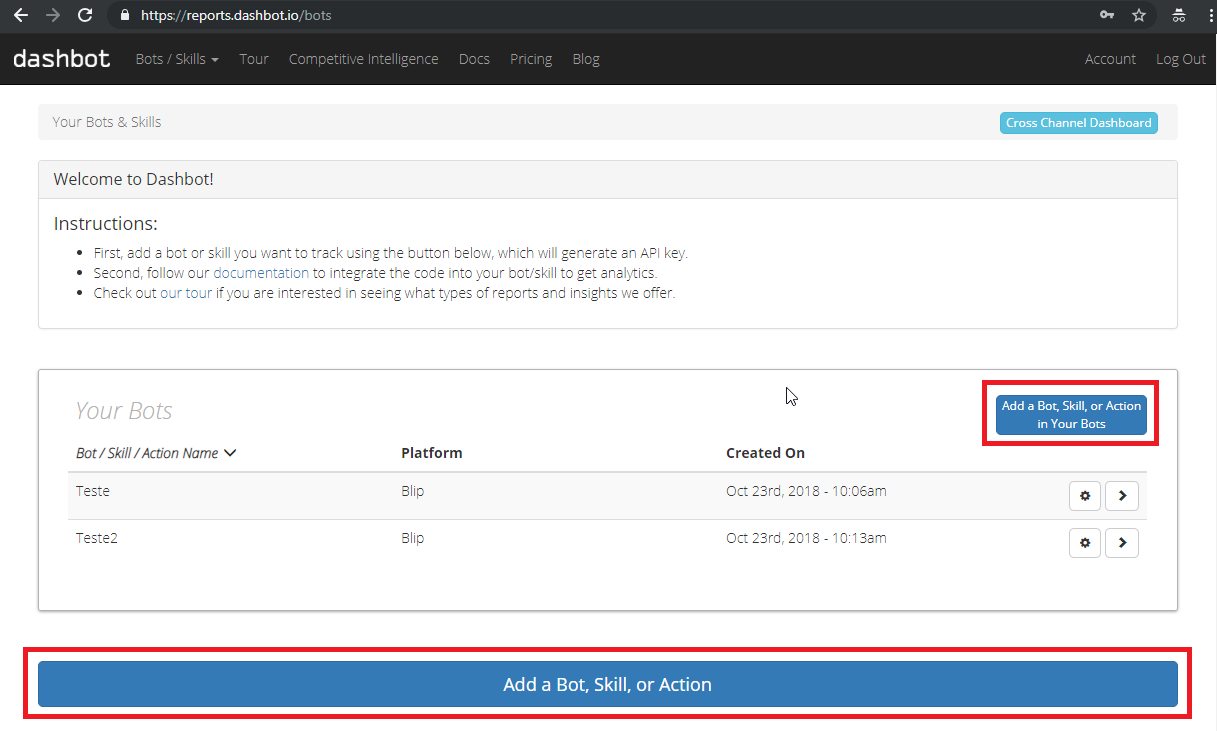Screen dimensions: 1217x731
Task: Sort by Bot / Skill / Action Name
Action: coord(156,453)
